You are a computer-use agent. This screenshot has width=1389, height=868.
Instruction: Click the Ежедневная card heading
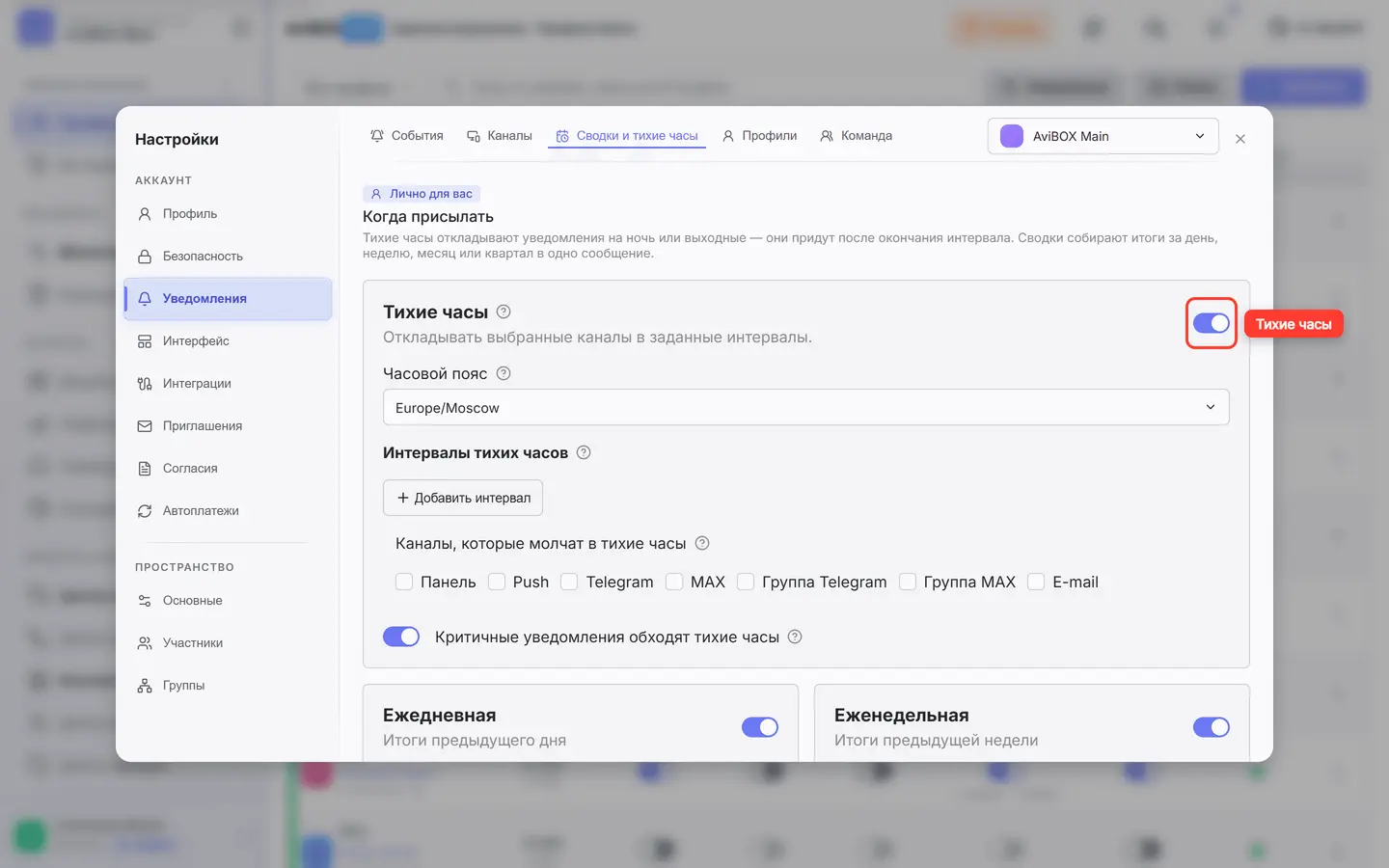pos(440,716)
